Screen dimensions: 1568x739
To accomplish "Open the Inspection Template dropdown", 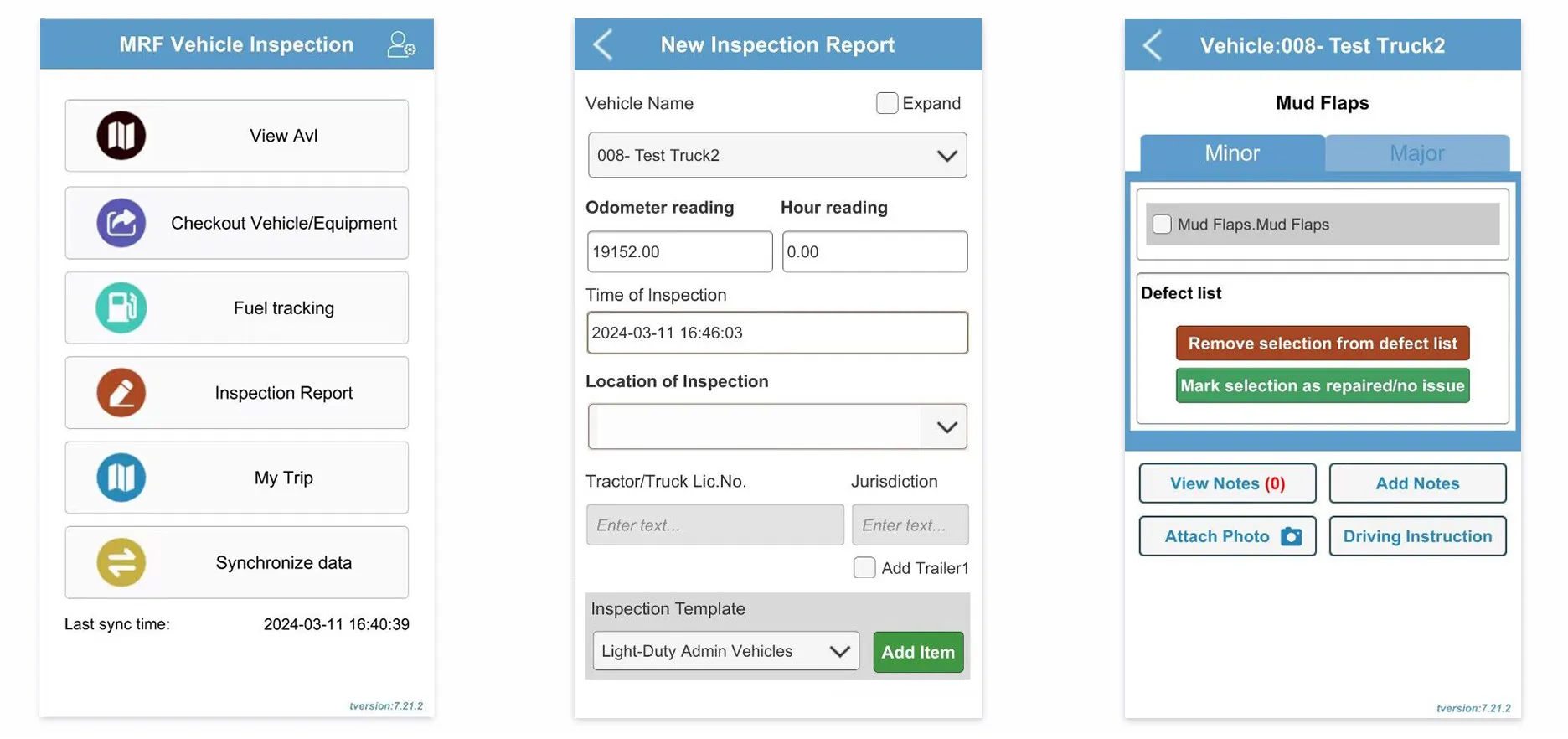I will tap(726, 651).
